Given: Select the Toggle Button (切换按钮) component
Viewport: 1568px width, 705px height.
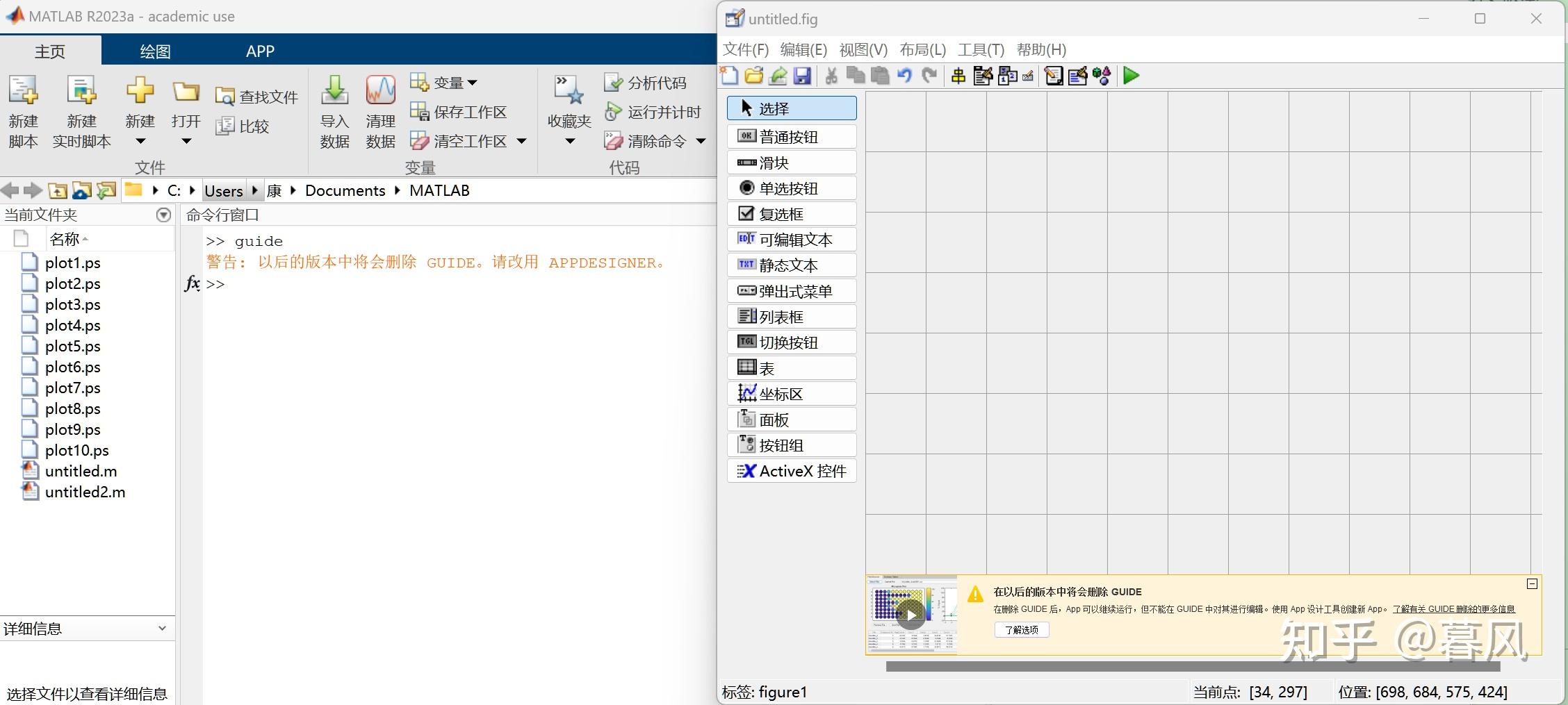Looking at the screenshot, I should pyautogui.click(x=792, y=342).
